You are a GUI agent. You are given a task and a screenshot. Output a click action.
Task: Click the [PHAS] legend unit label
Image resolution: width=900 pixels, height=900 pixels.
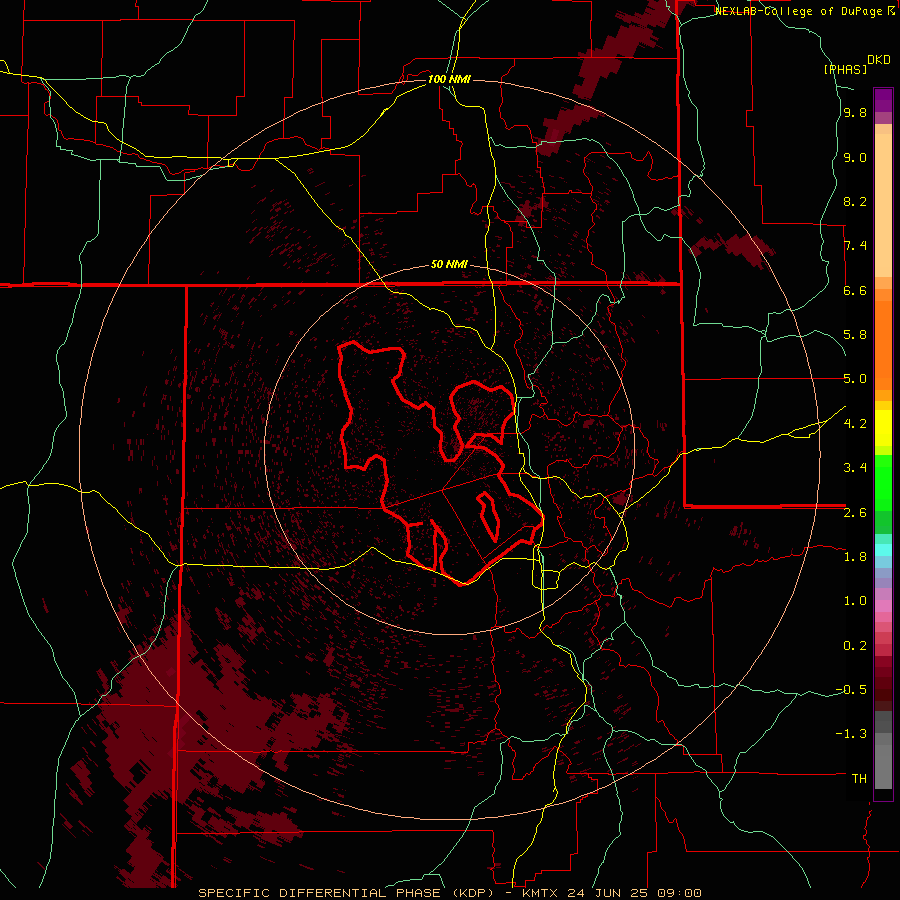point(845,69)
